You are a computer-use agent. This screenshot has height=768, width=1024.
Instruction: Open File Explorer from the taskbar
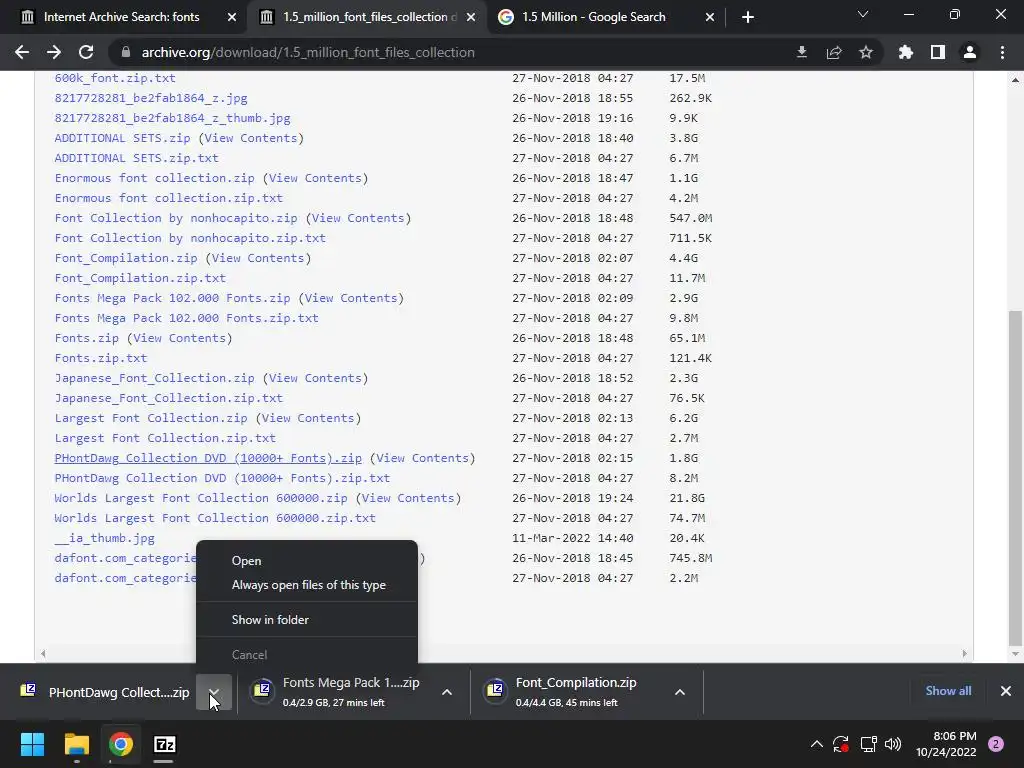point(76,744)
